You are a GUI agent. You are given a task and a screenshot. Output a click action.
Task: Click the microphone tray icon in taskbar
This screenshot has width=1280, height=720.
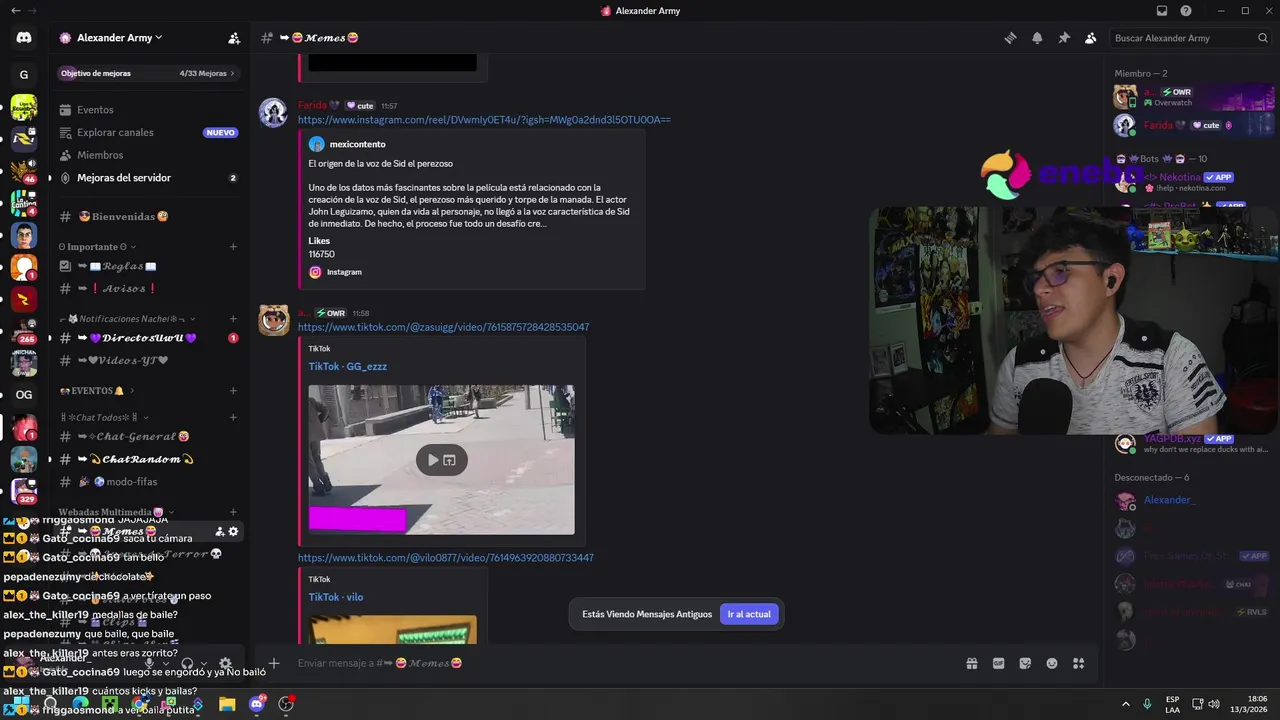point(1147,704)
